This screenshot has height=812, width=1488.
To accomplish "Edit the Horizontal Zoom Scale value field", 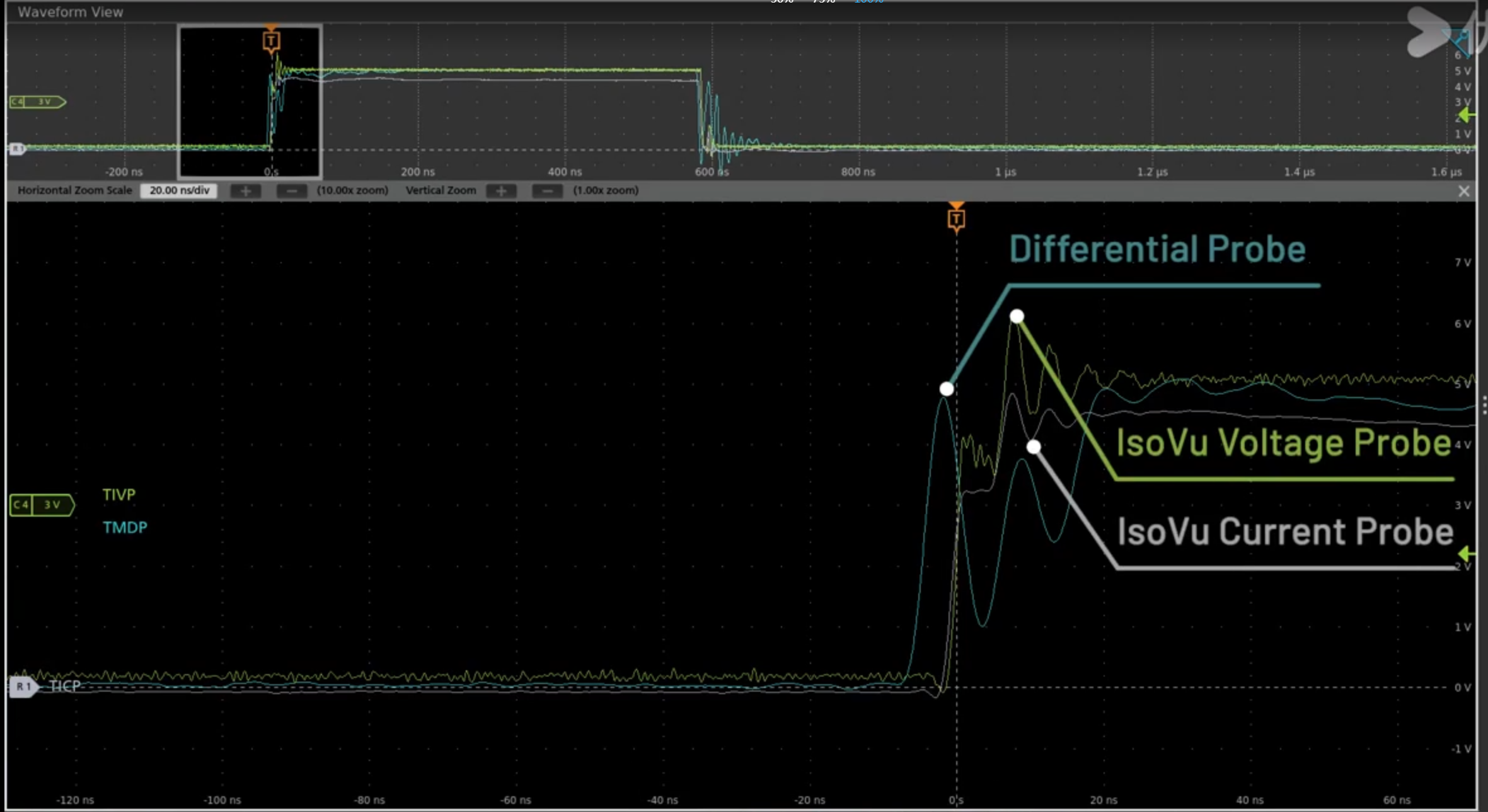I will click(179, 190).
